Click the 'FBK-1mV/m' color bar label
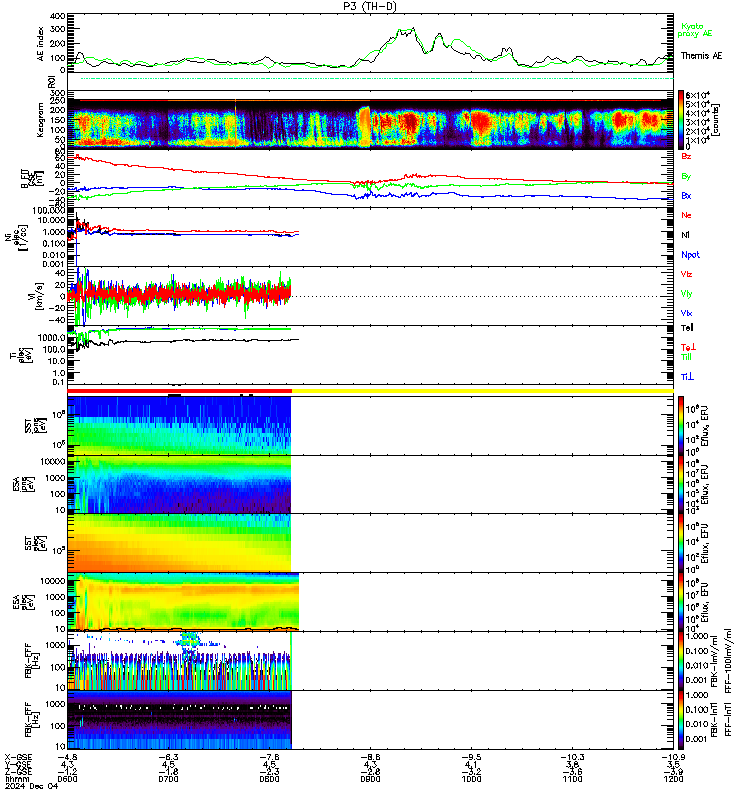Screen dimensions: 750x800 [715, 661]
